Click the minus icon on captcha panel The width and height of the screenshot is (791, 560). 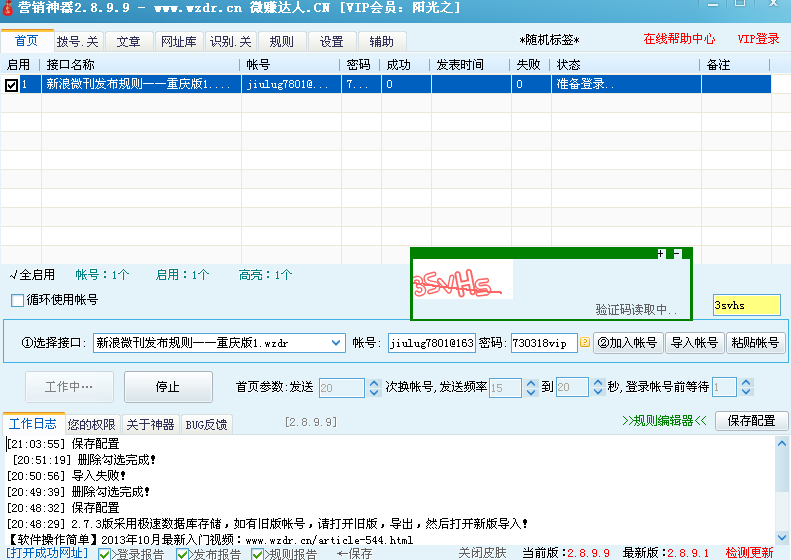677,254
